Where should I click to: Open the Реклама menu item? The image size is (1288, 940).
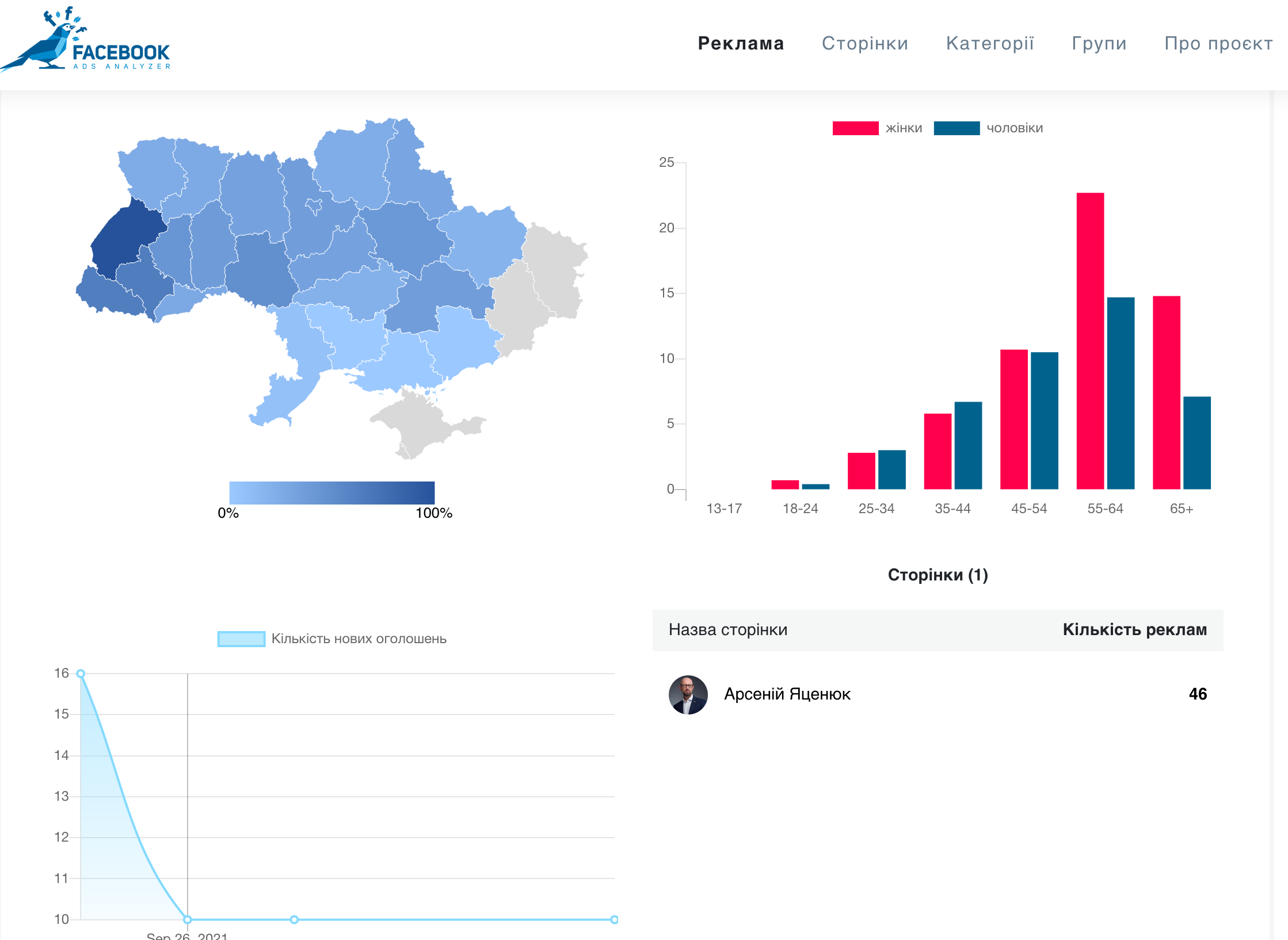pyautogui.click(x=741, y=44)
